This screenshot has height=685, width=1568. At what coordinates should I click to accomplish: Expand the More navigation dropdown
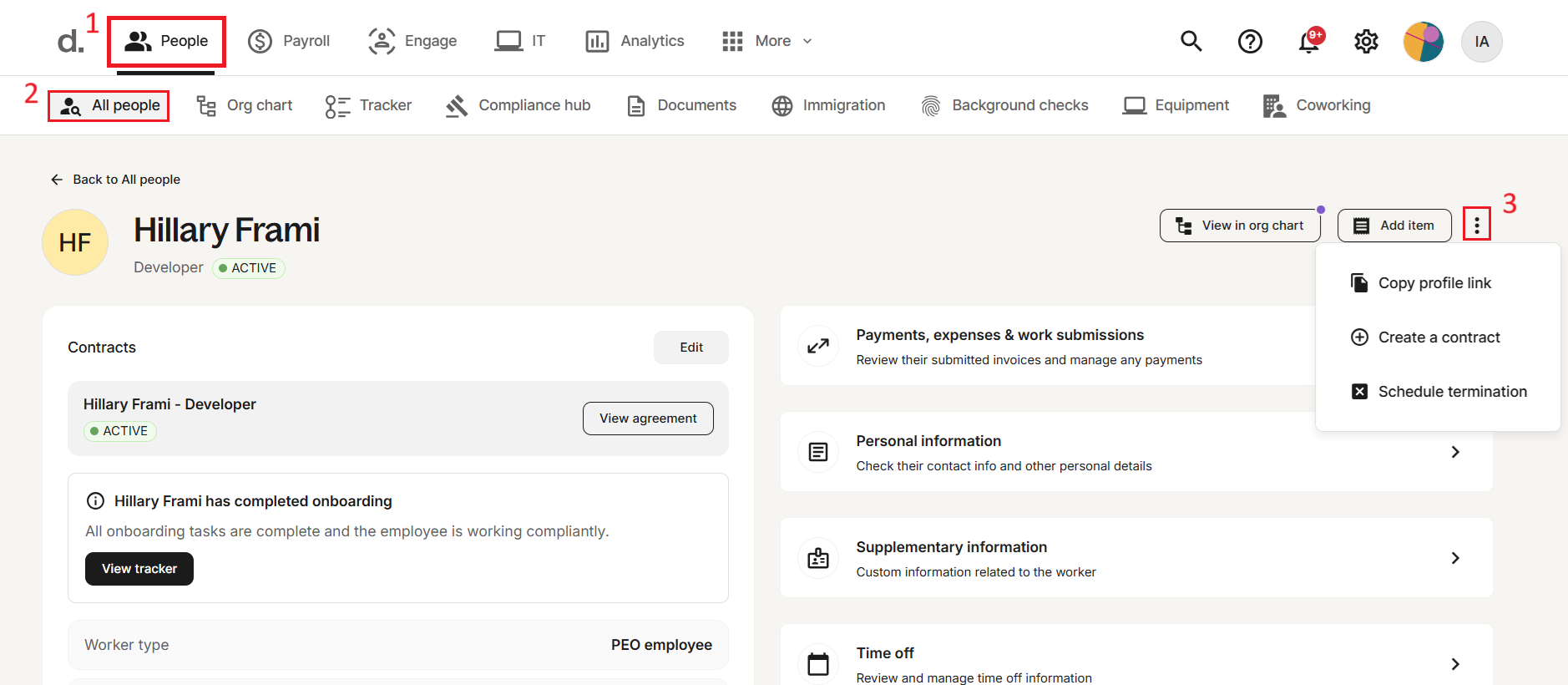click(x=767, y=41)
